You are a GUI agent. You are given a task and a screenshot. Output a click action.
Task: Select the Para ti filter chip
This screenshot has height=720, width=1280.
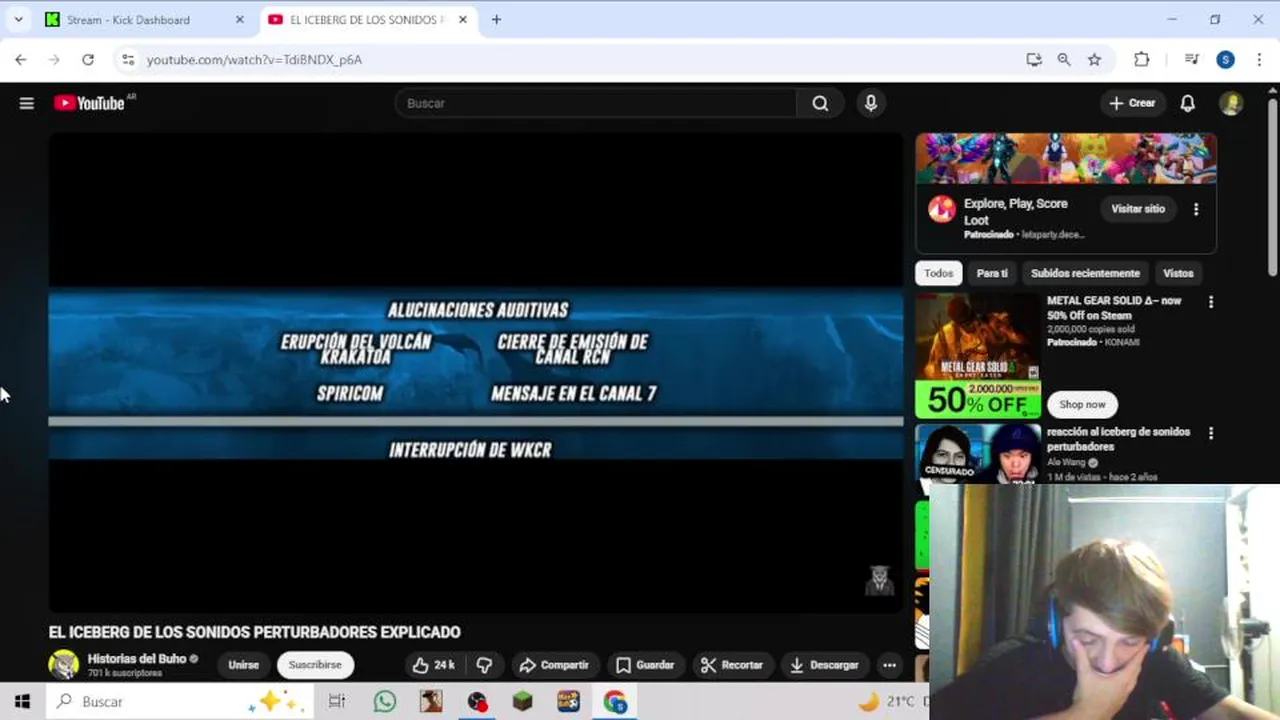click(x=992, y=273)
